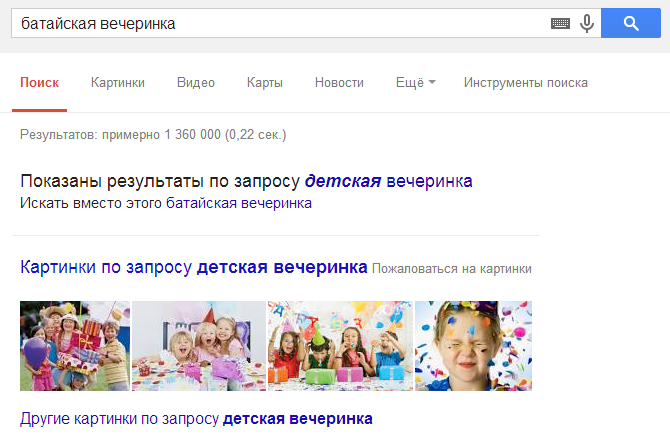Viewport: 670px width, 438px height.
Task: Open Инструменты поиска options
Action: click(525, 83)
